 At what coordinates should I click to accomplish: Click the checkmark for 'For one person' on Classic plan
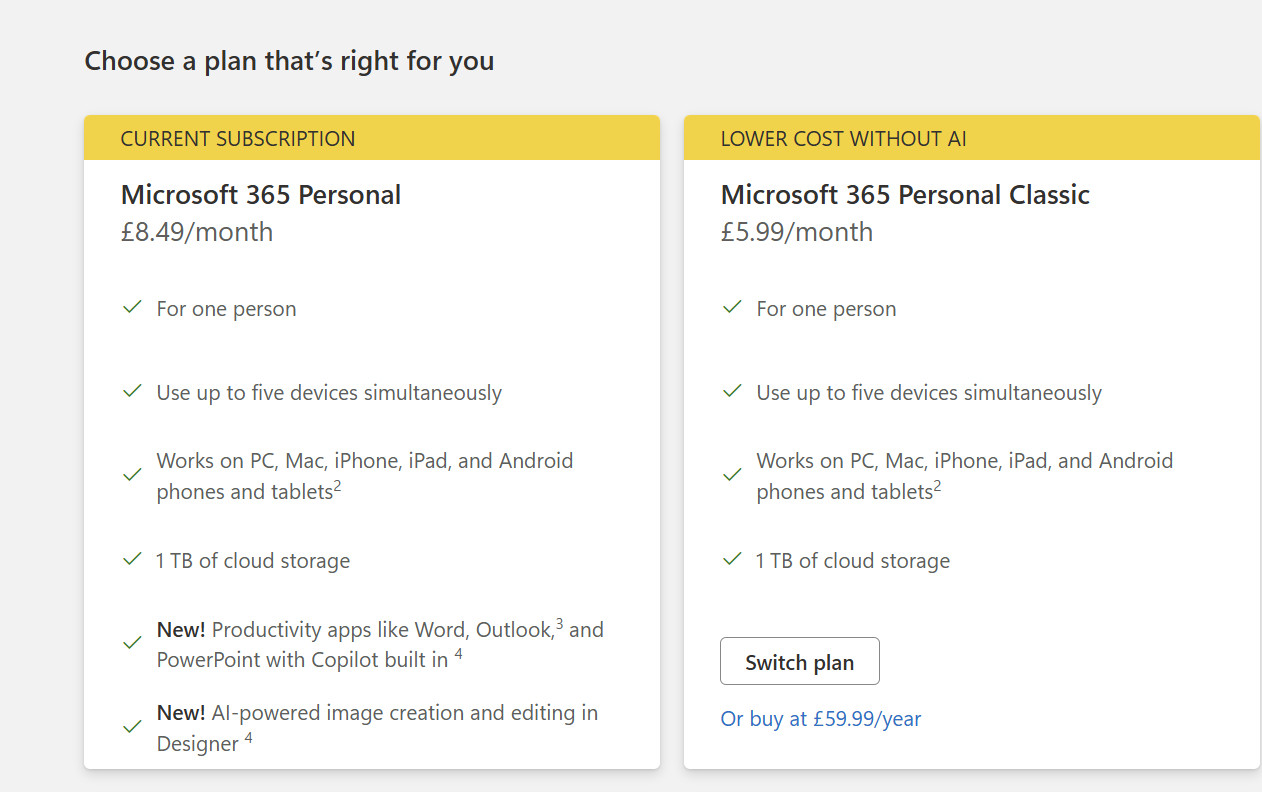[x=731, y=307]
